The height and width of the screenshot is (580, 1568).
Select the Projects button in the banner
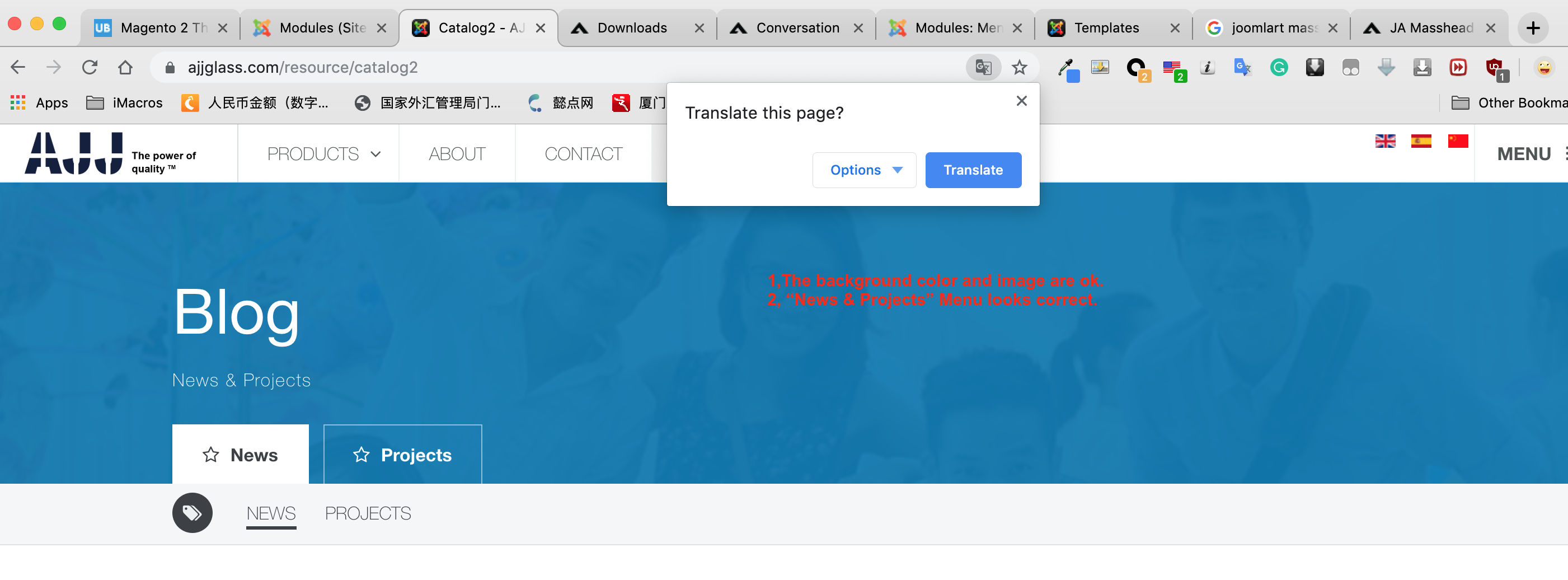coord(402,454)
